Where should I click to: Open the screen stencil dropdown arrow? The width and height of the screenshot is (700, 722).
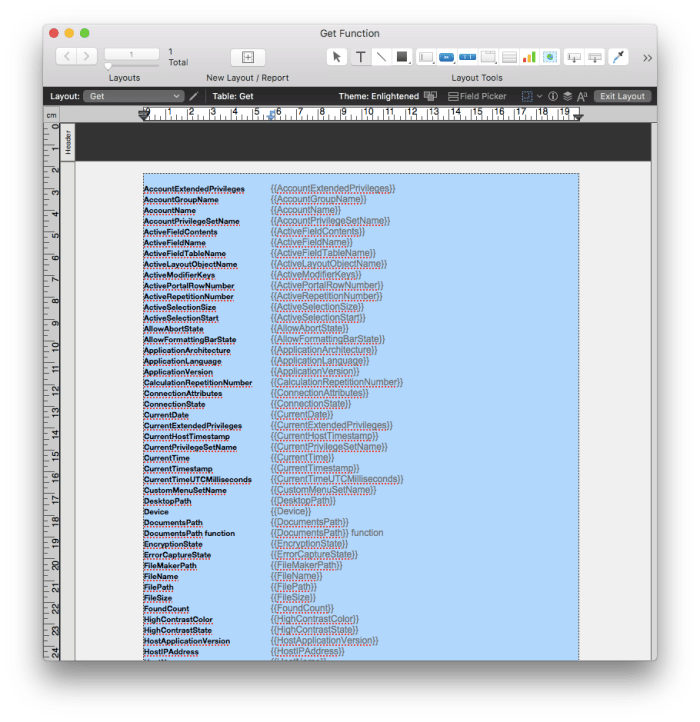point(540,96)
